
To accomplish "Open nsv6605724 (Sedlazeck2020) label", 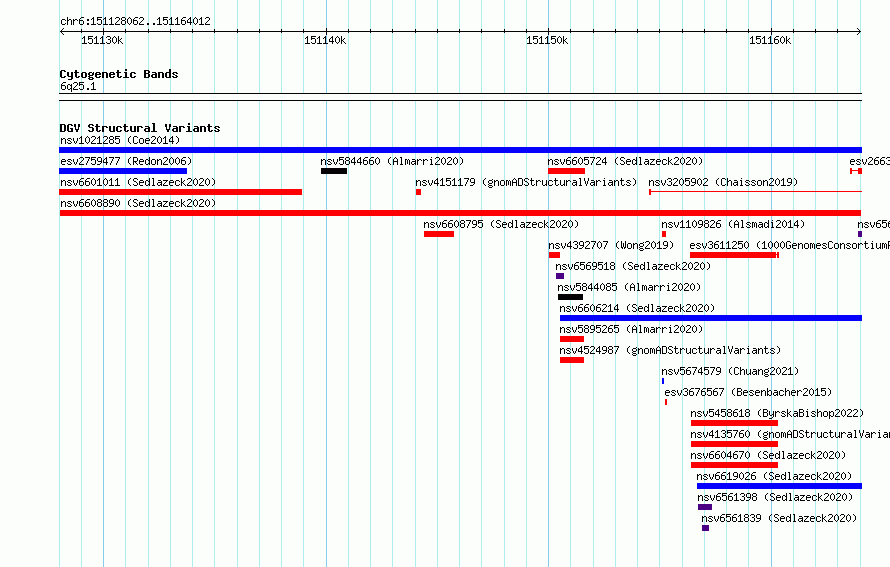I will pyautogui.click(x=625, y=161).
